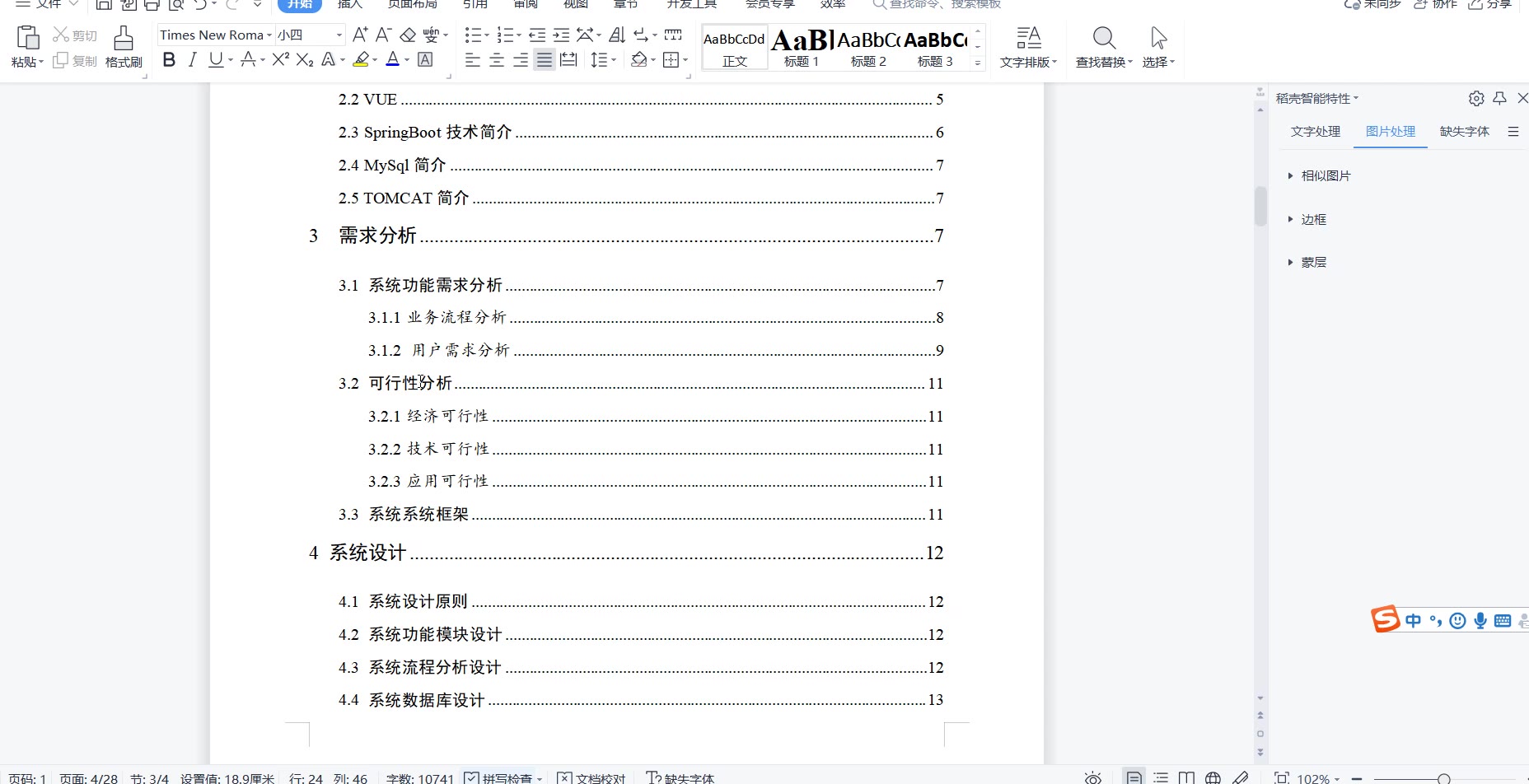This screenshot has width=1529, height=784.
Task: Open bullet list dropdown
Action: [x=486, y=35]
